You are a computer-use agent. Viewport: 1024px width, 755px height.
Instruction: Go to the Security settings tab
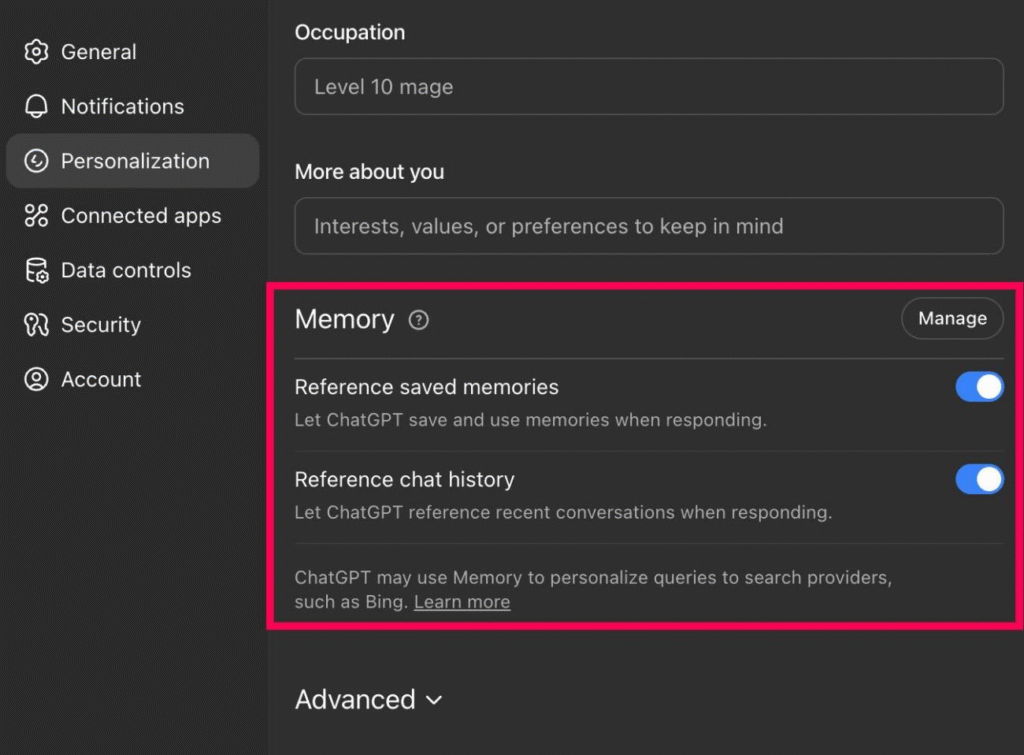100,325
